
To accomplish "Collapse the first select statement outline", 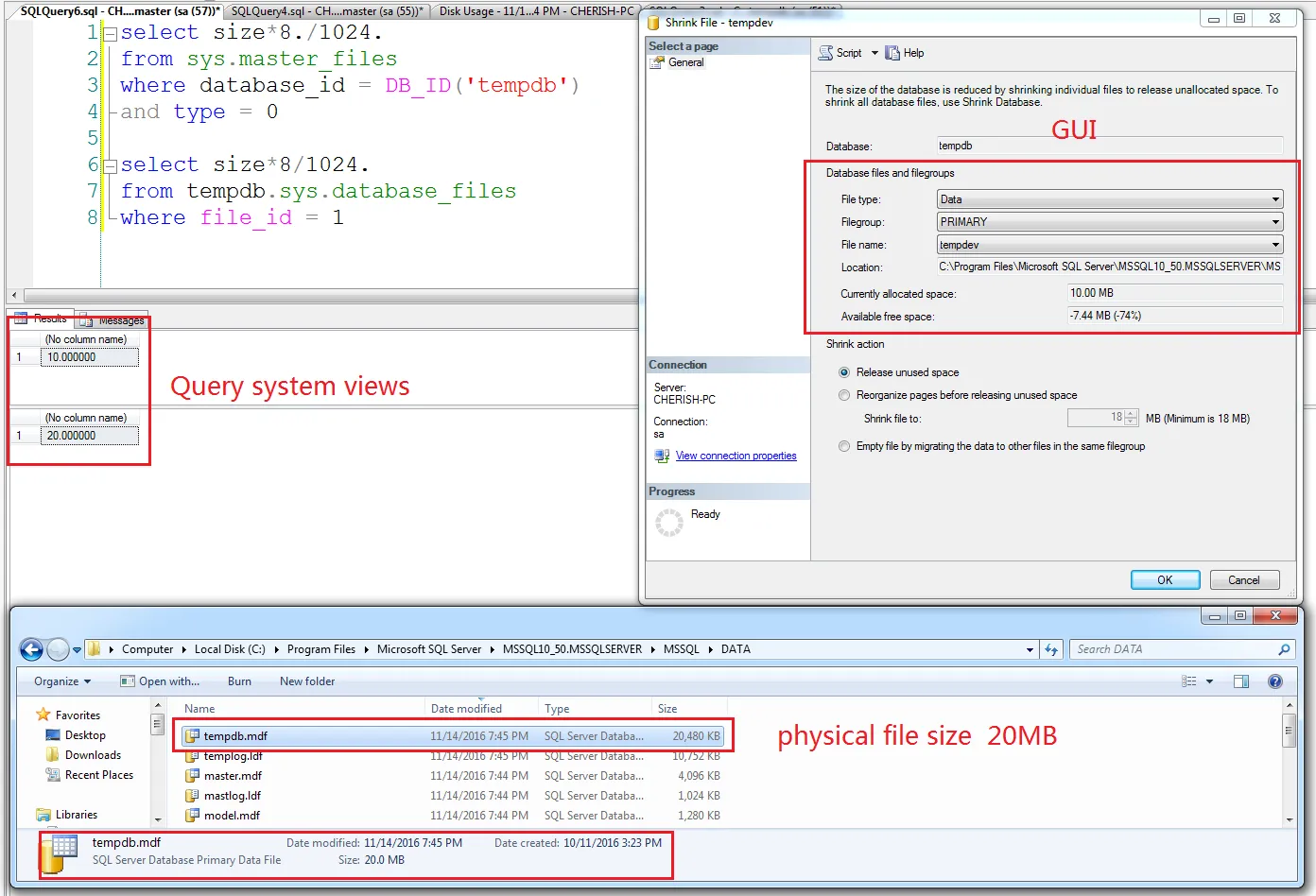I will (x=111, y=33).
